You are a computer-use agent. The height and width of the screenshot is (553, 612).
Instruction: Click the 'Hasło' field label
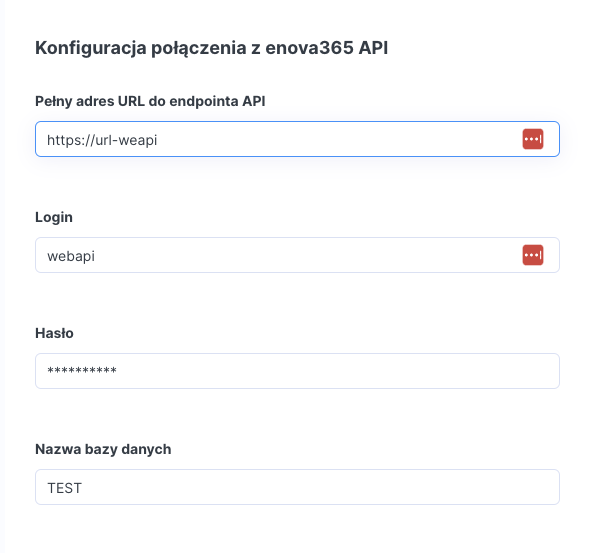(54, 333)
